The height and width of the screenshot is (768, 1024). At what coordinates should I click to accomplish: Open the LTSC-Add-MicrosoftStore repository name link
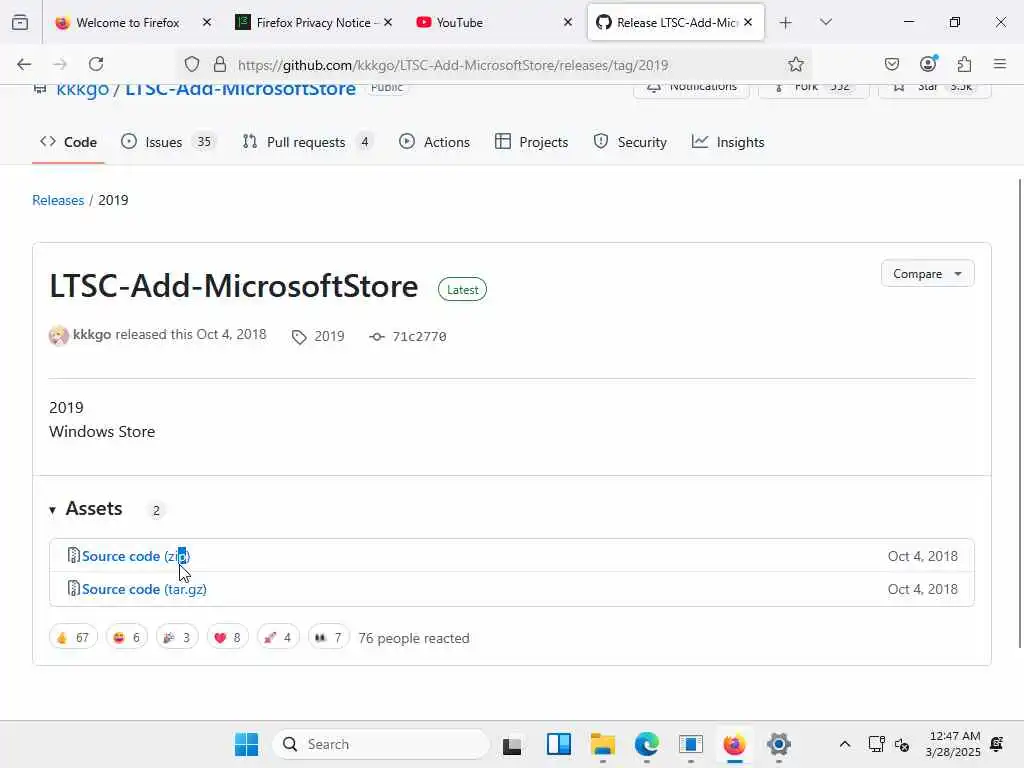pyautogui.click(x=240, y=89)
